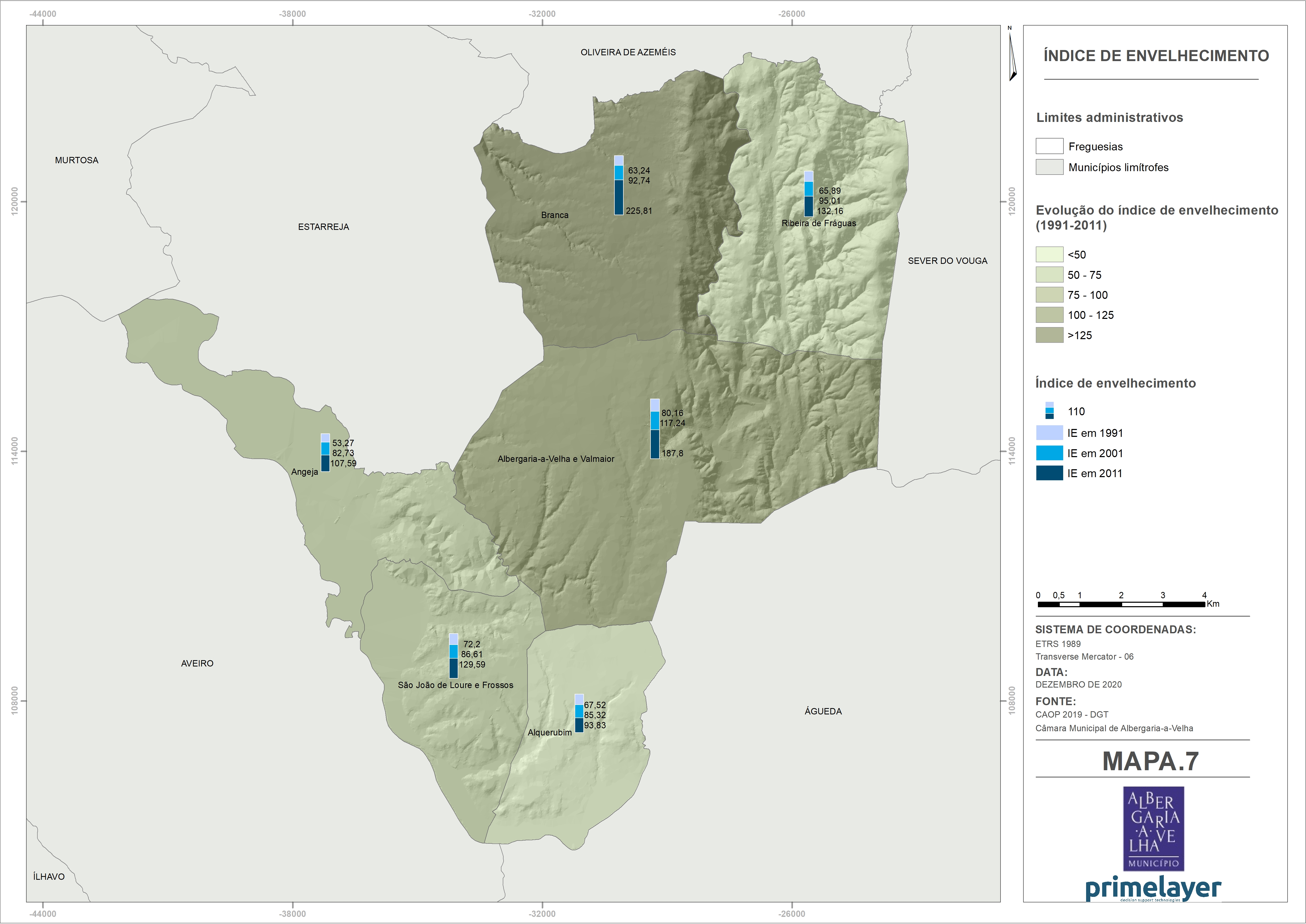Click the value 187,8 in Albergaria-a-Velha
This screenshot has width=1306, height=924.
(673, 453)
